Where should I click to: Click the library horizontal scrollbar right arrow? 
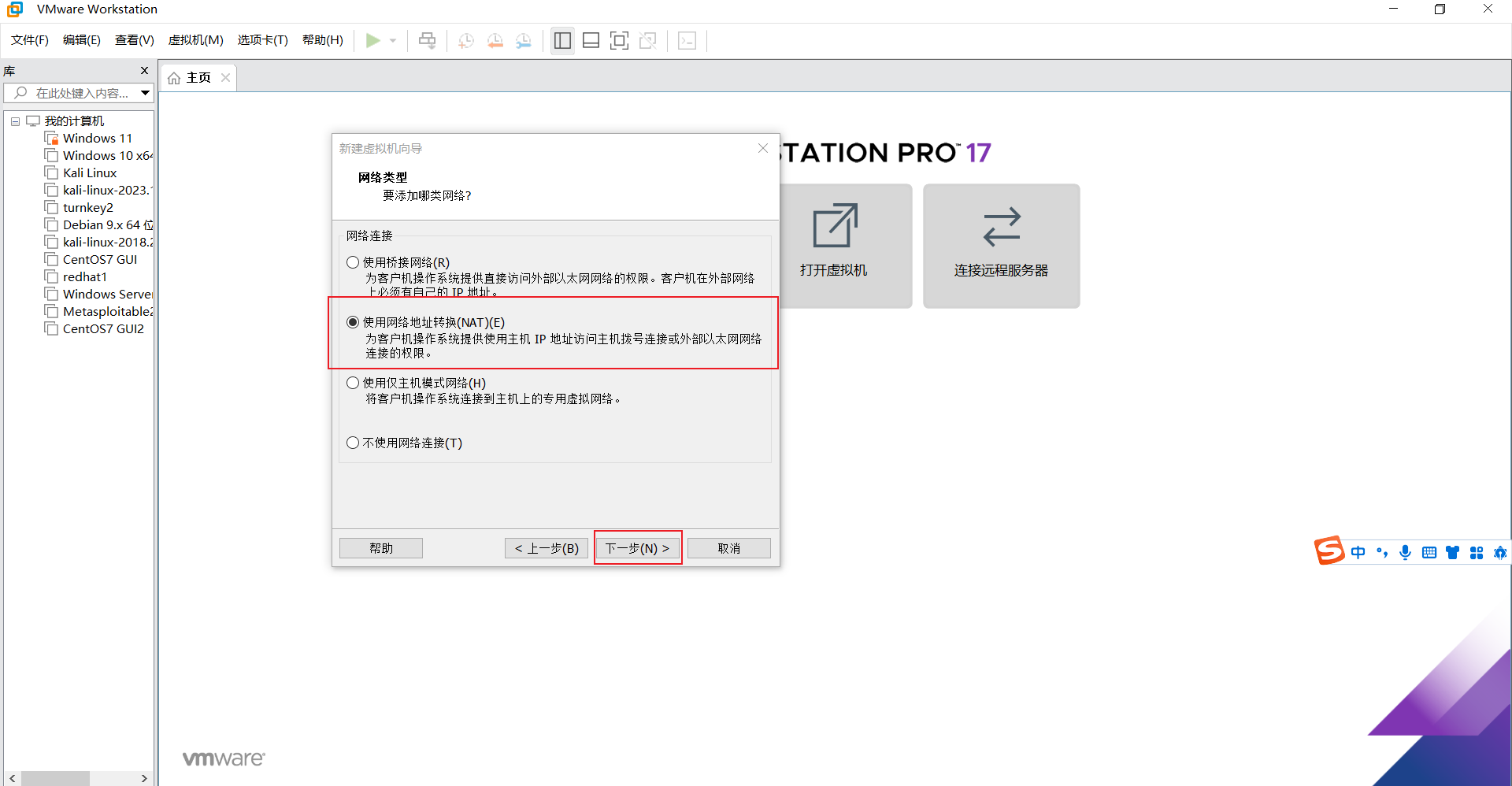click(x=144, y=778)
